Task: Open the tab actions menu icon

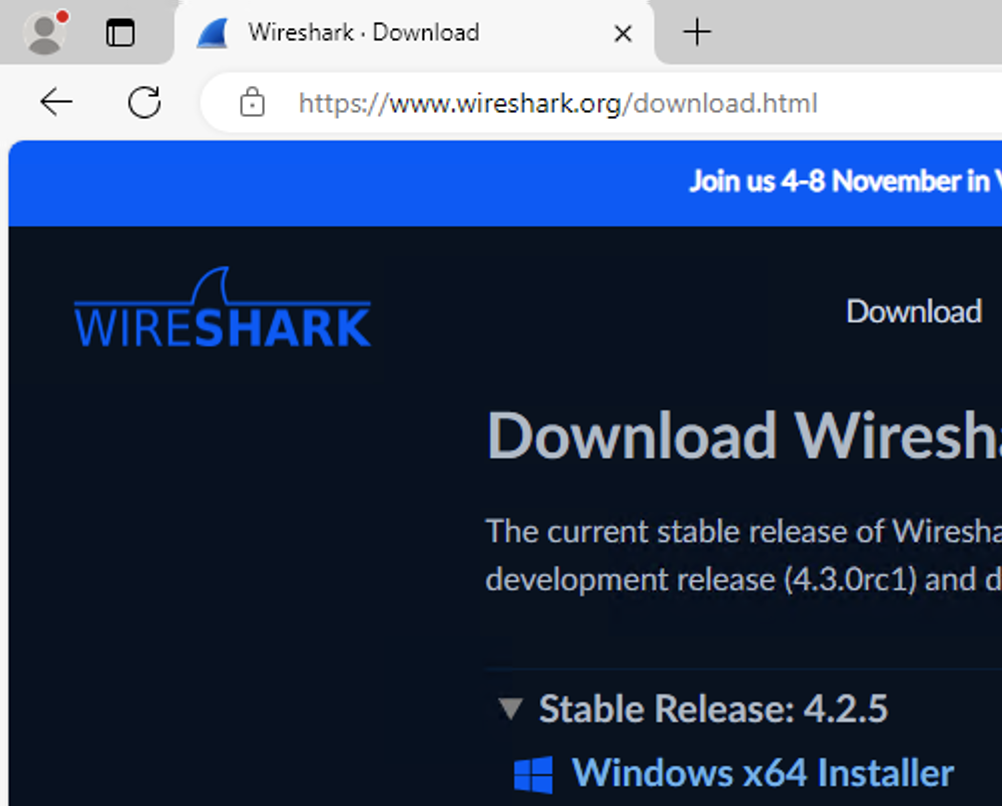Action: click(x=120, y=33)
